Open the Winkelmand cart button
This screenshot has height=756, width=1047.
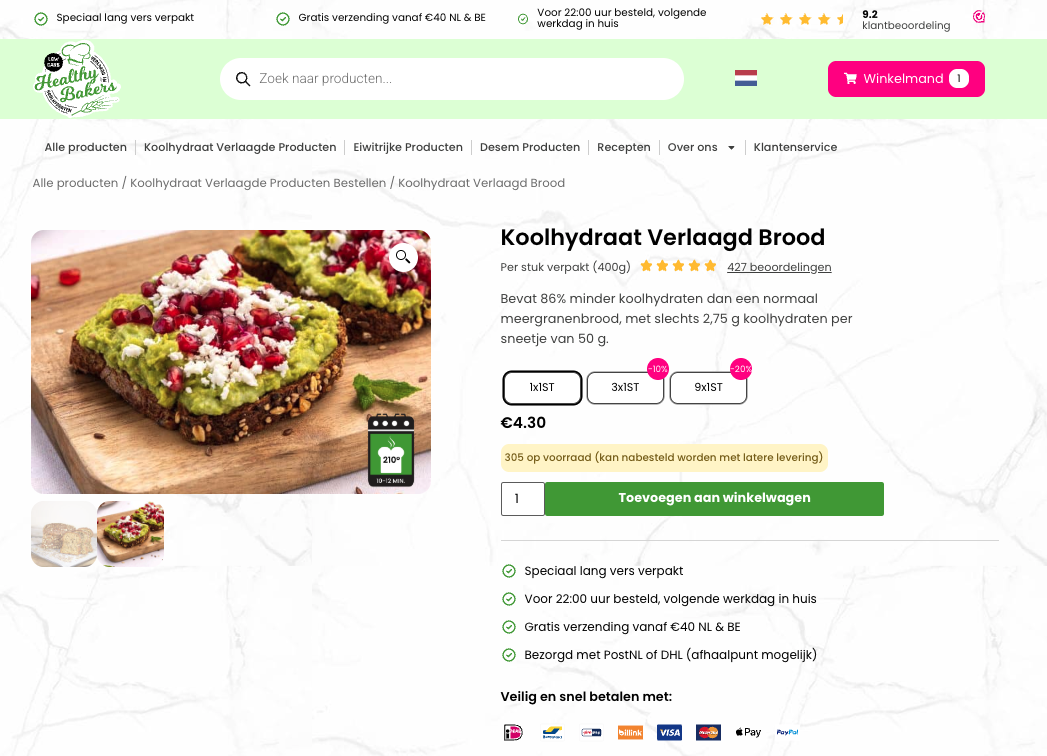click(906, 79)
